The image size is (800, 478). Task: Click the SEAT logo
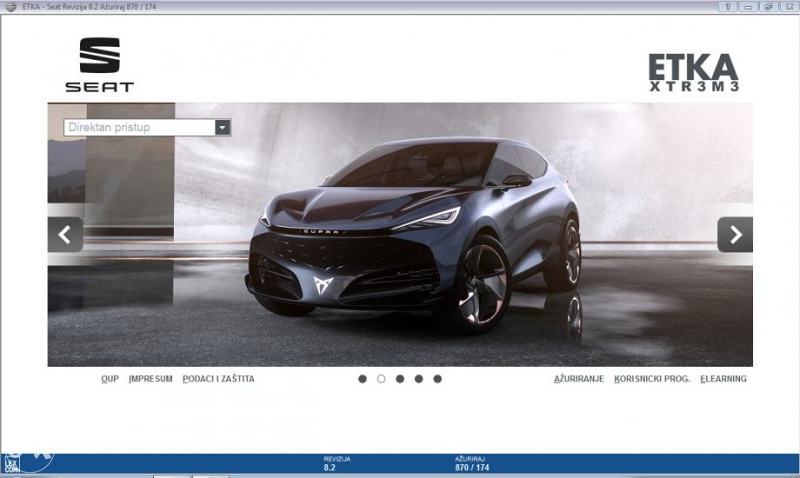pos(99,65)
